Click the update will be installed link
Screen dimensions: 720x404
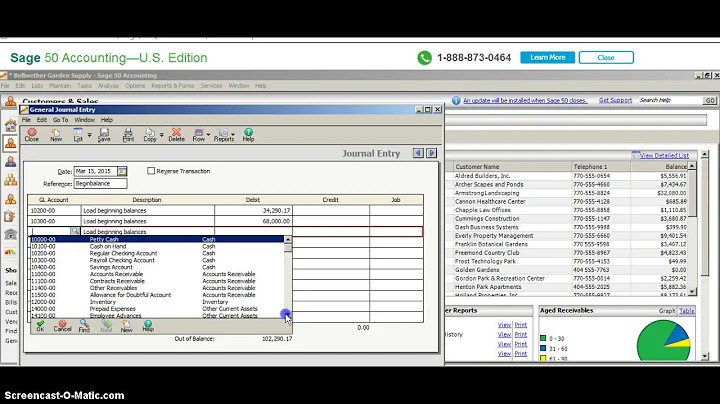[x=525, y=101]
